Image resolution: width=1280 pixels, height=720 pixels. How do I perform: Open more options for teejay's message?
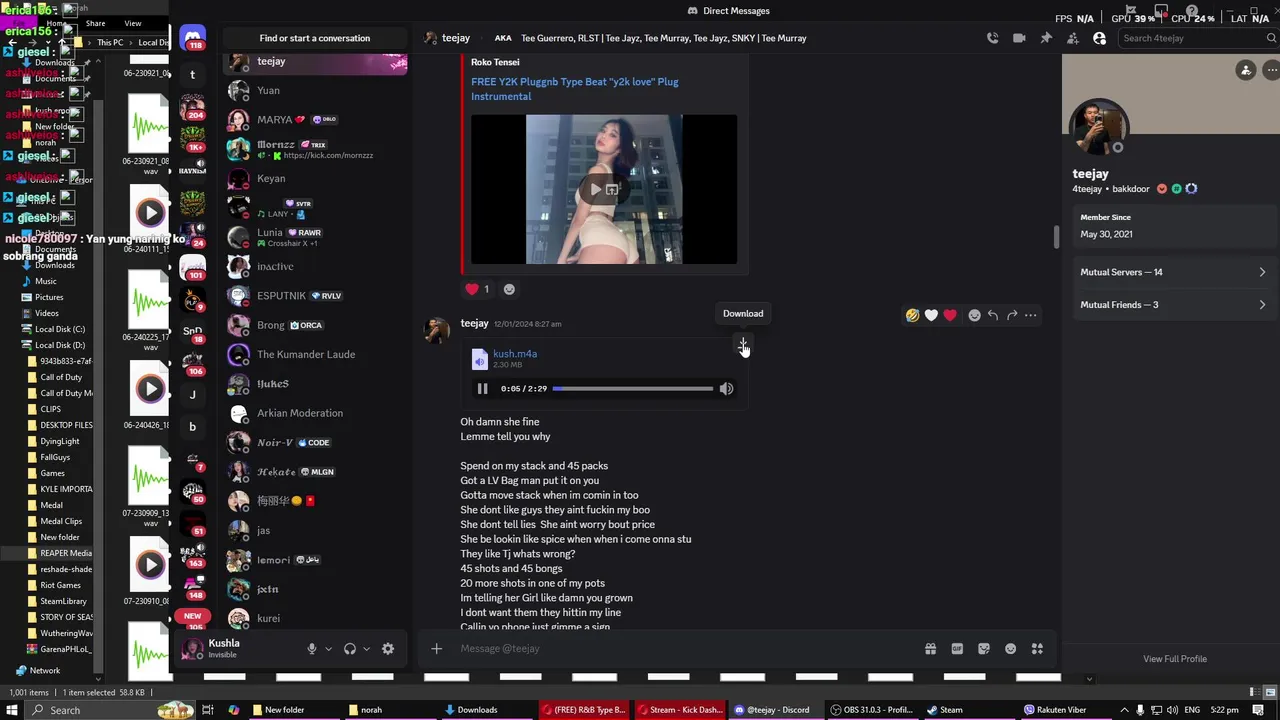click(x=1031, y=315)
